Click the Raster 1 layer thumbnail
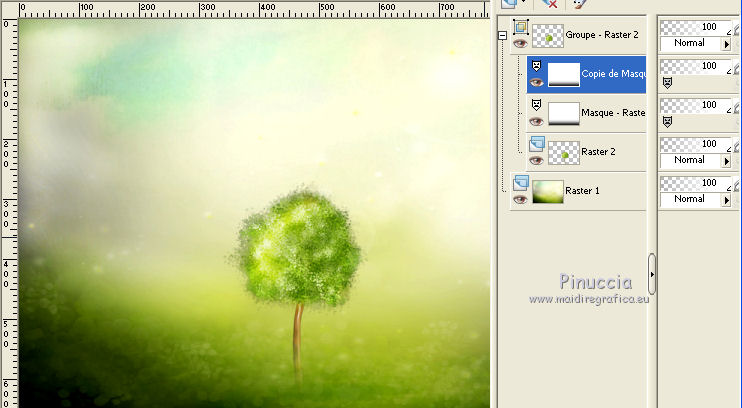The image size is (742, 408). pos(548,192)
